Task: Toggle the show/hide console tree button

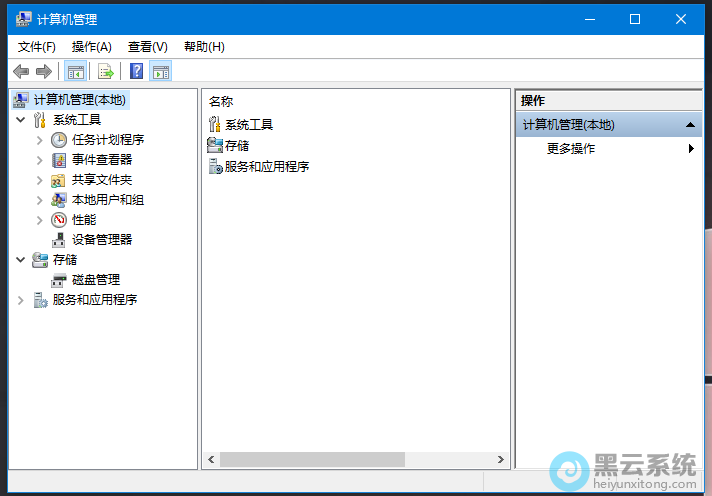Action: point(75,72)
